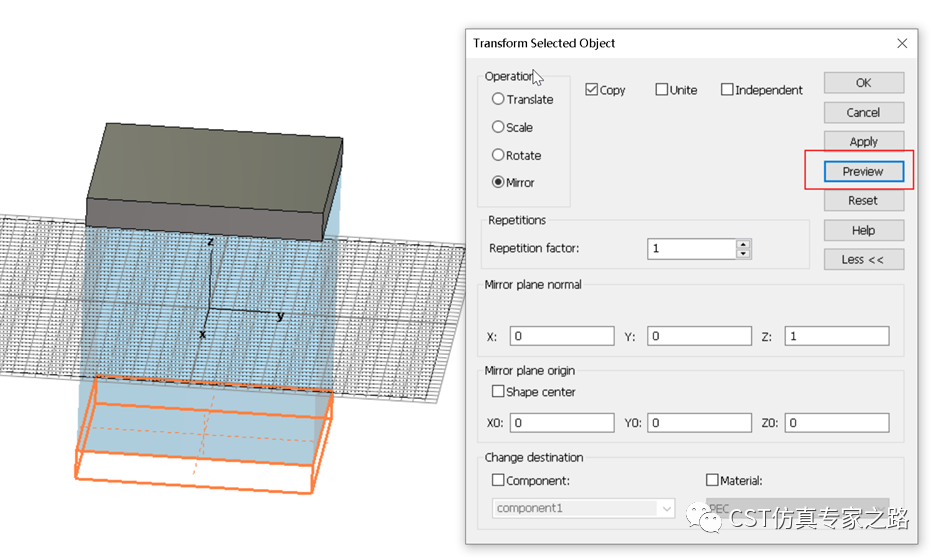Decrease the repetition factor with down arrow
The width and height of the screenshot is (940, 560).
point(743,253)
